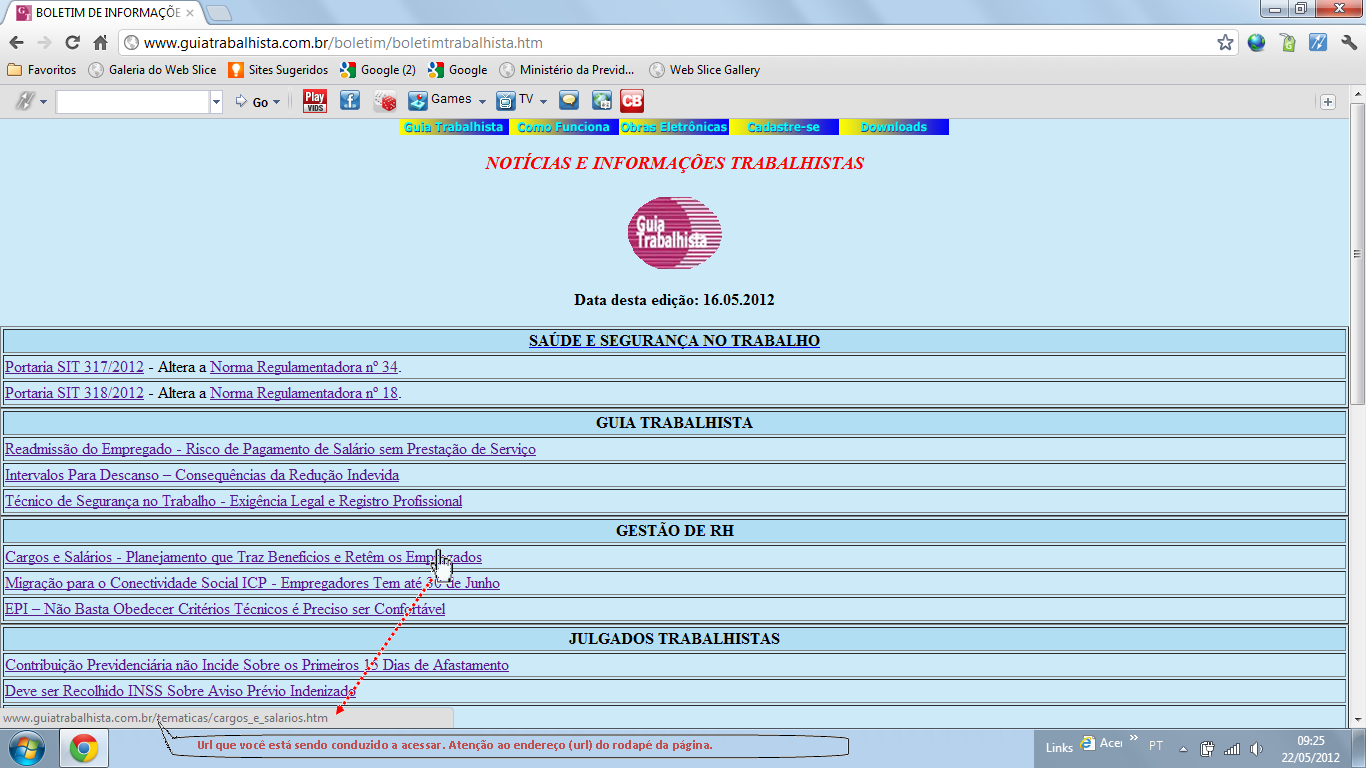Image resolution: width=1366 pixels, height=768 pixels.
Task: Click the red dice icon in toolbar
Action: 385,101
